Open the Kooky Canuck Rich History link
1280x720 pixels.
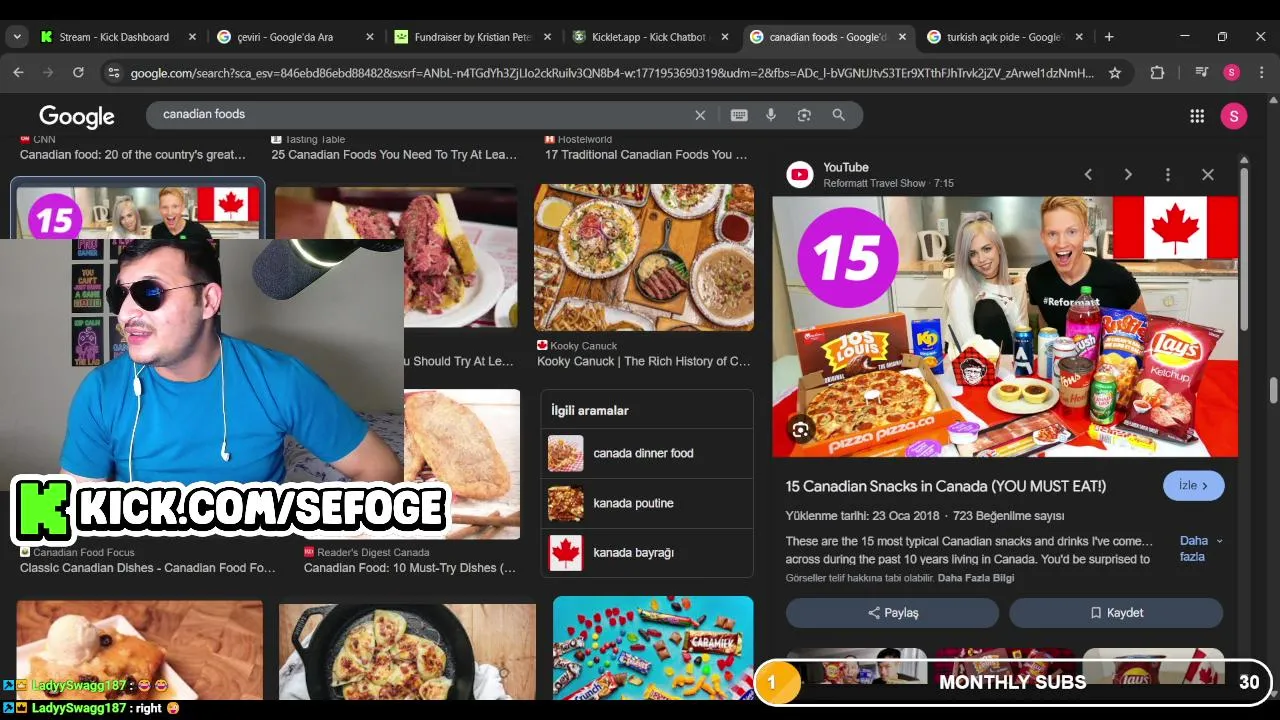(x=643, y=362)
